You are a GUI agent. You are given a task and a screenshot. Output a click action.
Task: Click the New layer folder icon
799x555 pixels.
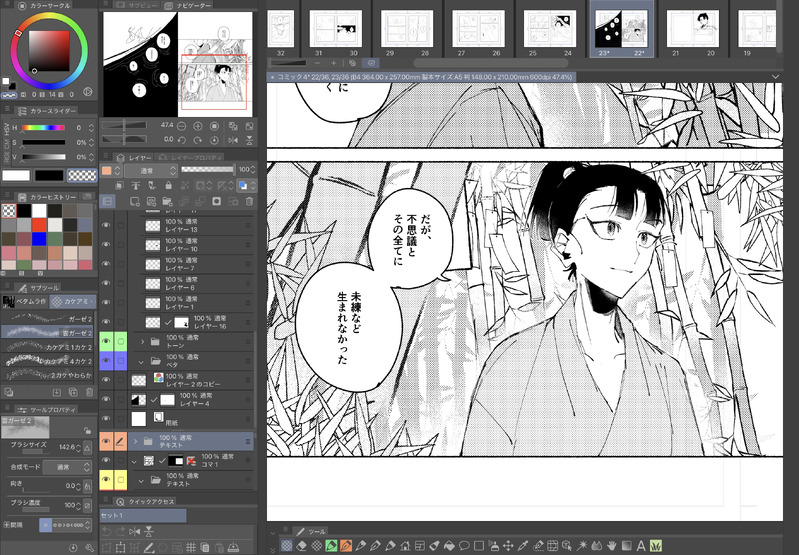[x=167, y=201]
